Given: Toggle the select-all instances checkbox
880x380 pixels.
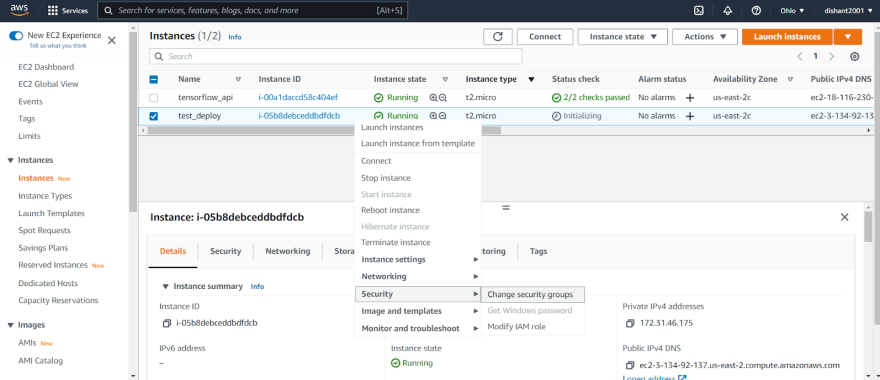Looking at the screenshot, I should (154, 80).
